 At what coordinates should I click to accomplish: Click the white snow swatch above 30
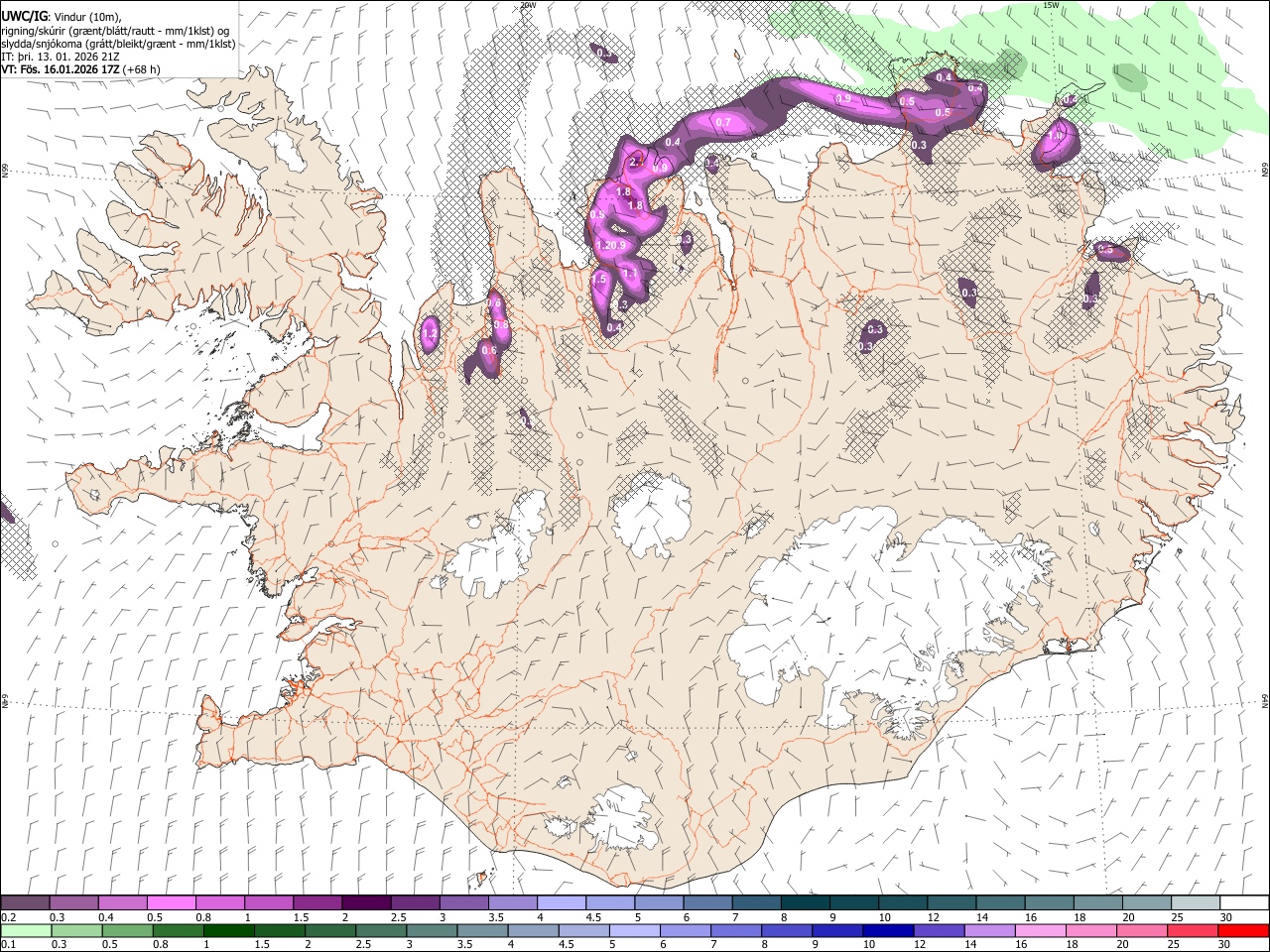click(x=1243, y=902)
